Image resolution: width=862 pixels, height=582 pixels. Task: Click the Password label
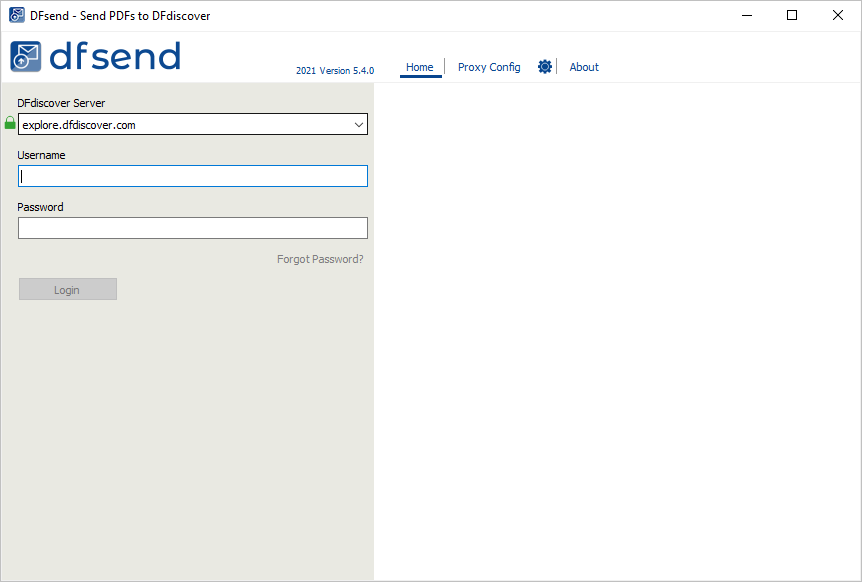pyautogui.click(x=40, y=207)
